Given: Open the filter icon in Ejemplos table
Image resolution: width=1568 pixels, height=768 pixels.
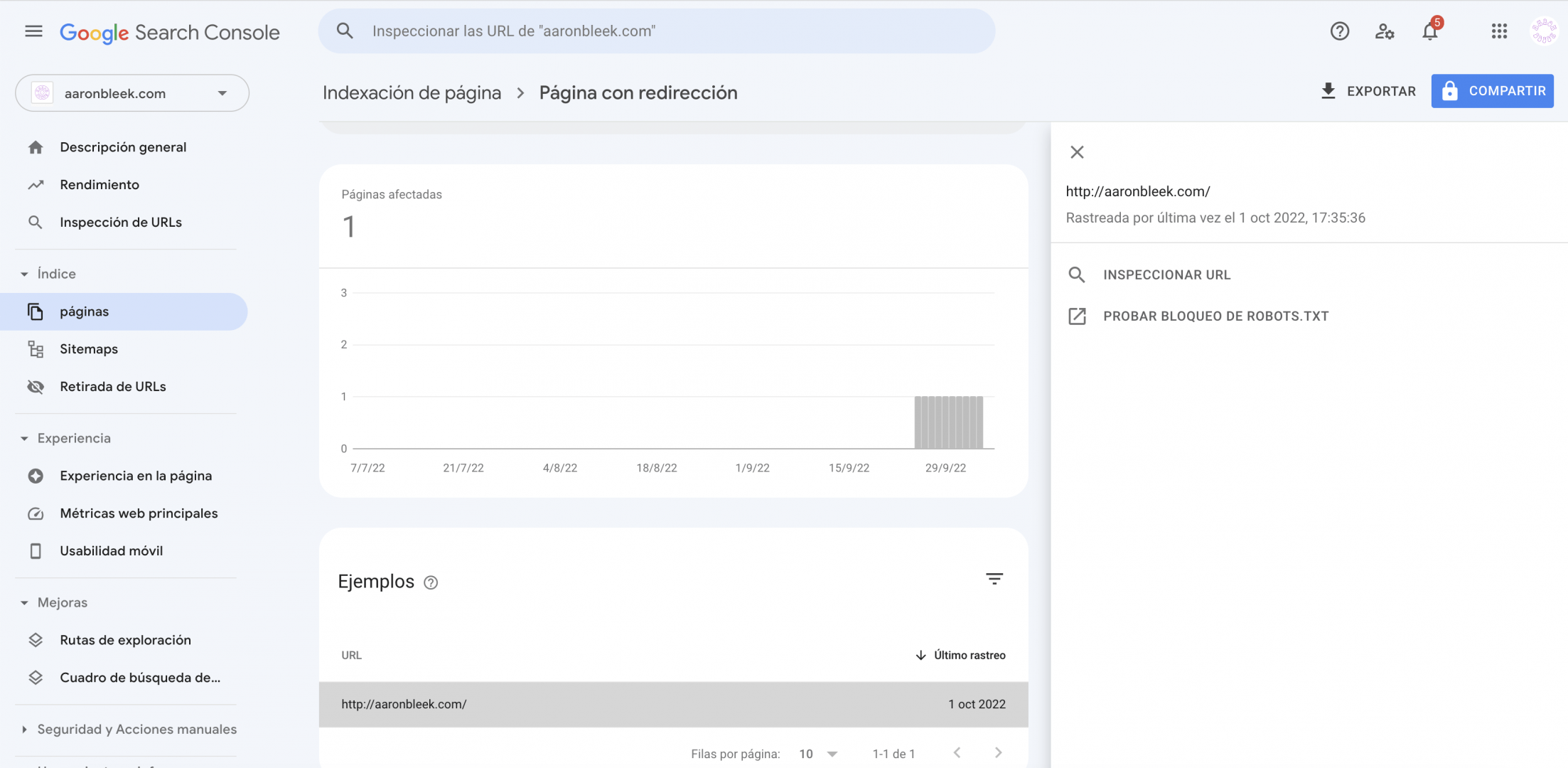Looking at the screenshot, I should [994, 579].
